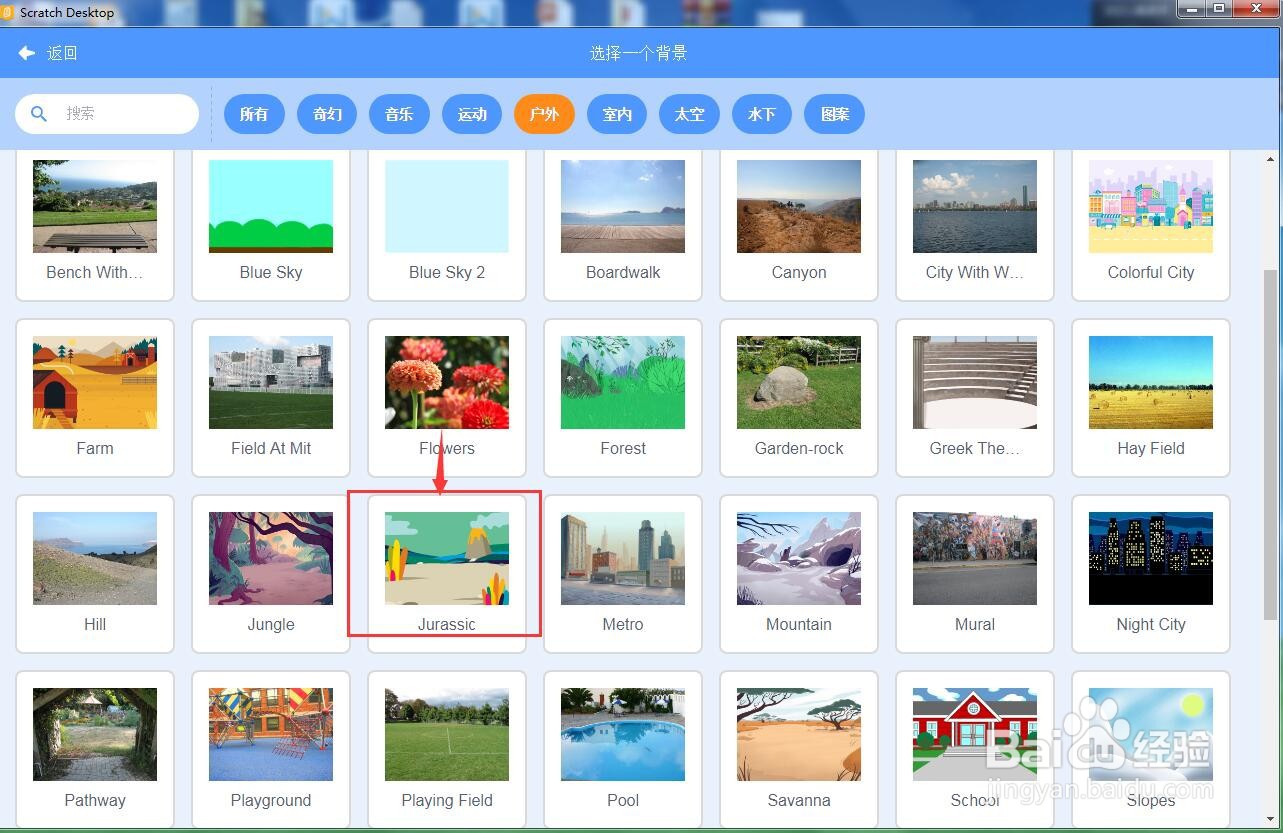Choose the Jurassic backdrop
Viewport: 1283px width, 833px height.
[447, 573]
